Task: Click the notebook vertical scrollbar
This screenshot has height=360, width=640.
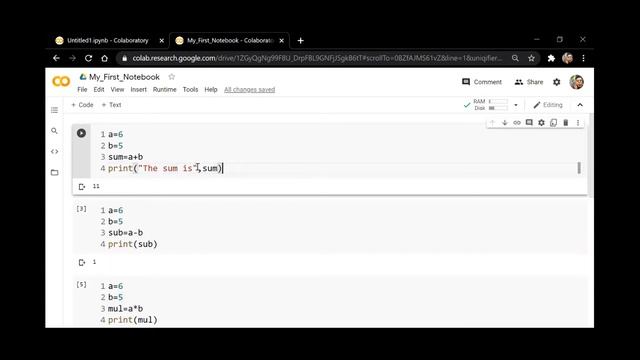Action: pos(591,155)
